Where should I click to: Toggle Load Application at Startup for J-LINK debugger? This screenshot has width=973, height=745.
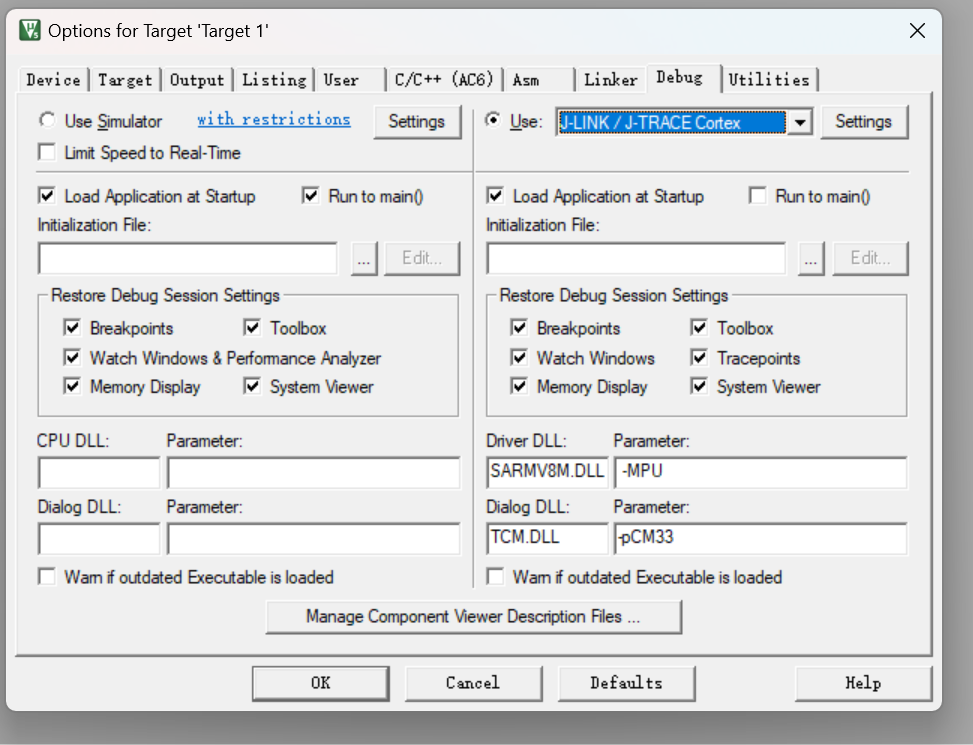coord(495,196)
